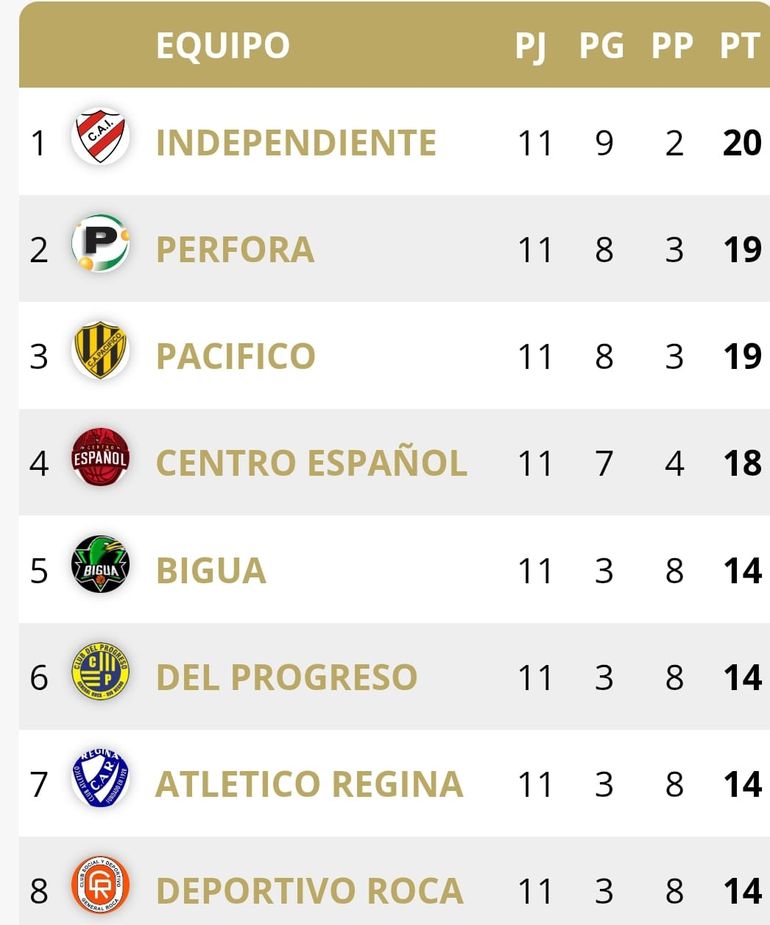The width and height of the screenshot is (770, 925).
Task: Click the Independiente club crest
Action: (x=100, y=137)
